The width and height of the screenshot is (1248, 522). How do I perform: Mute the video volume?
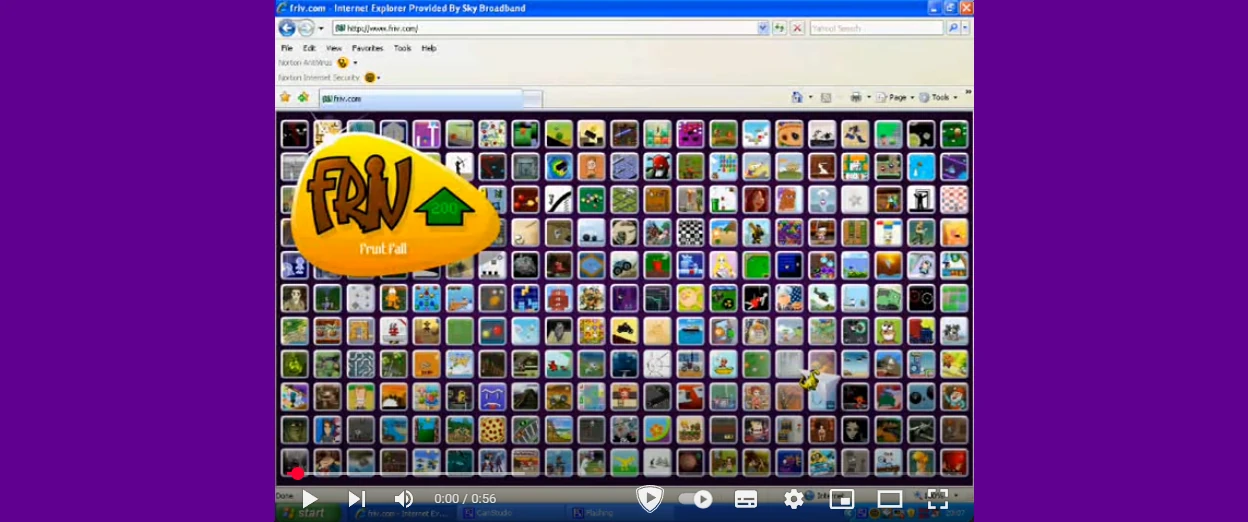click(x=403, y=499)
